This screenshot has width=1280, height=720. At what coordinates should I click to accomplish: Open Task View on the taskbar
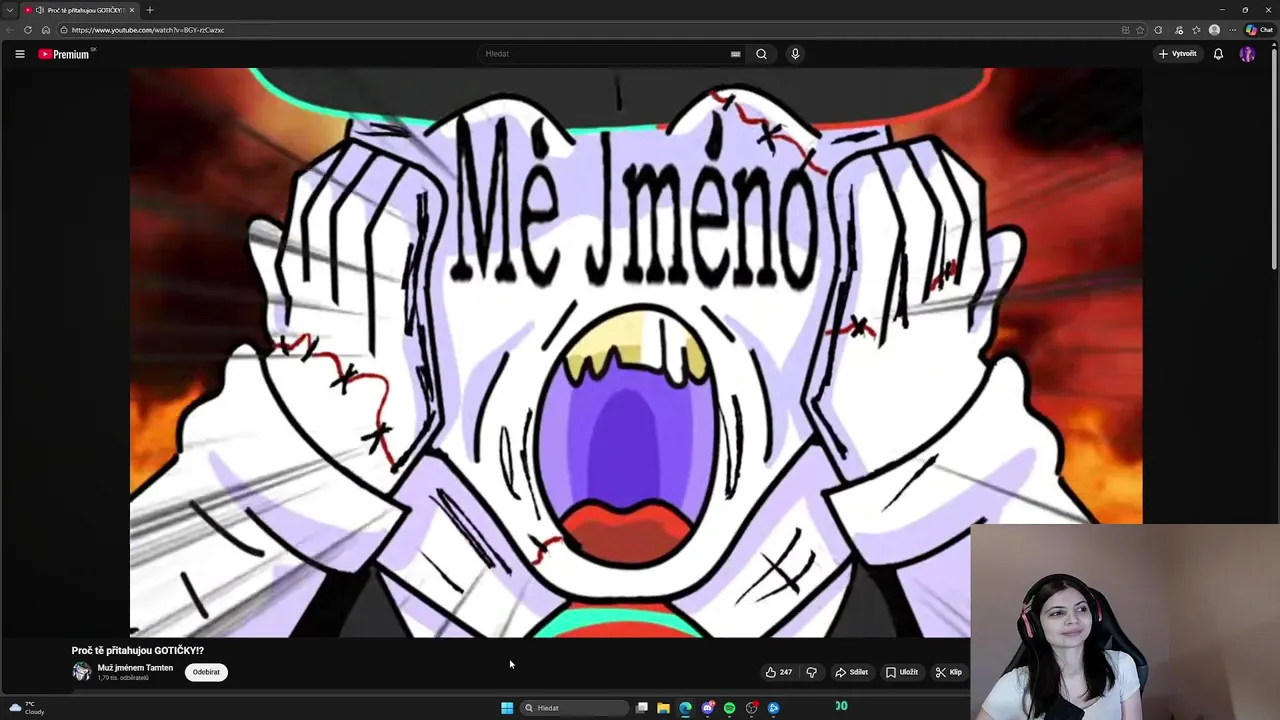coord(642,708)
